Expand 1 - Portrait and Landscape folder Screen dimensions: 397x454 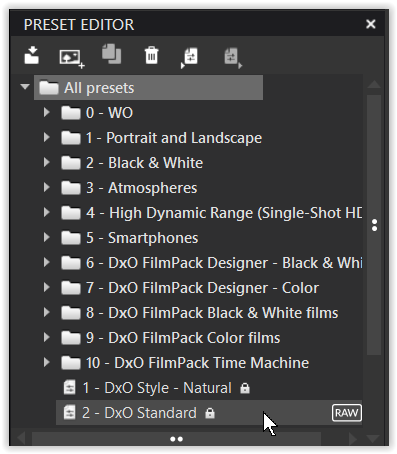pyautogui.click(x=47, y=137)
